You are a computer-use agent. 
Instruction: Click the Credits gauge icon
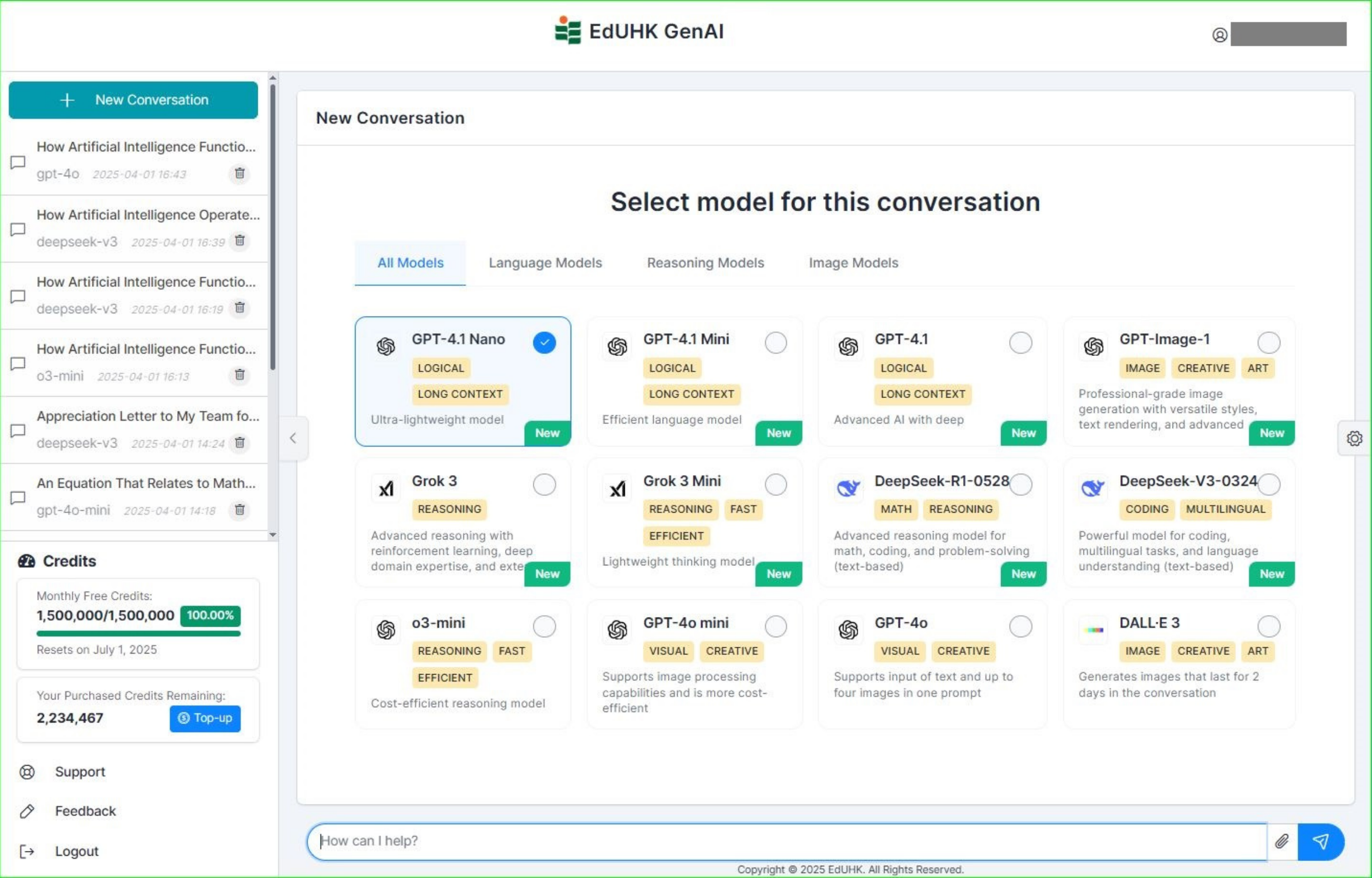26,561
